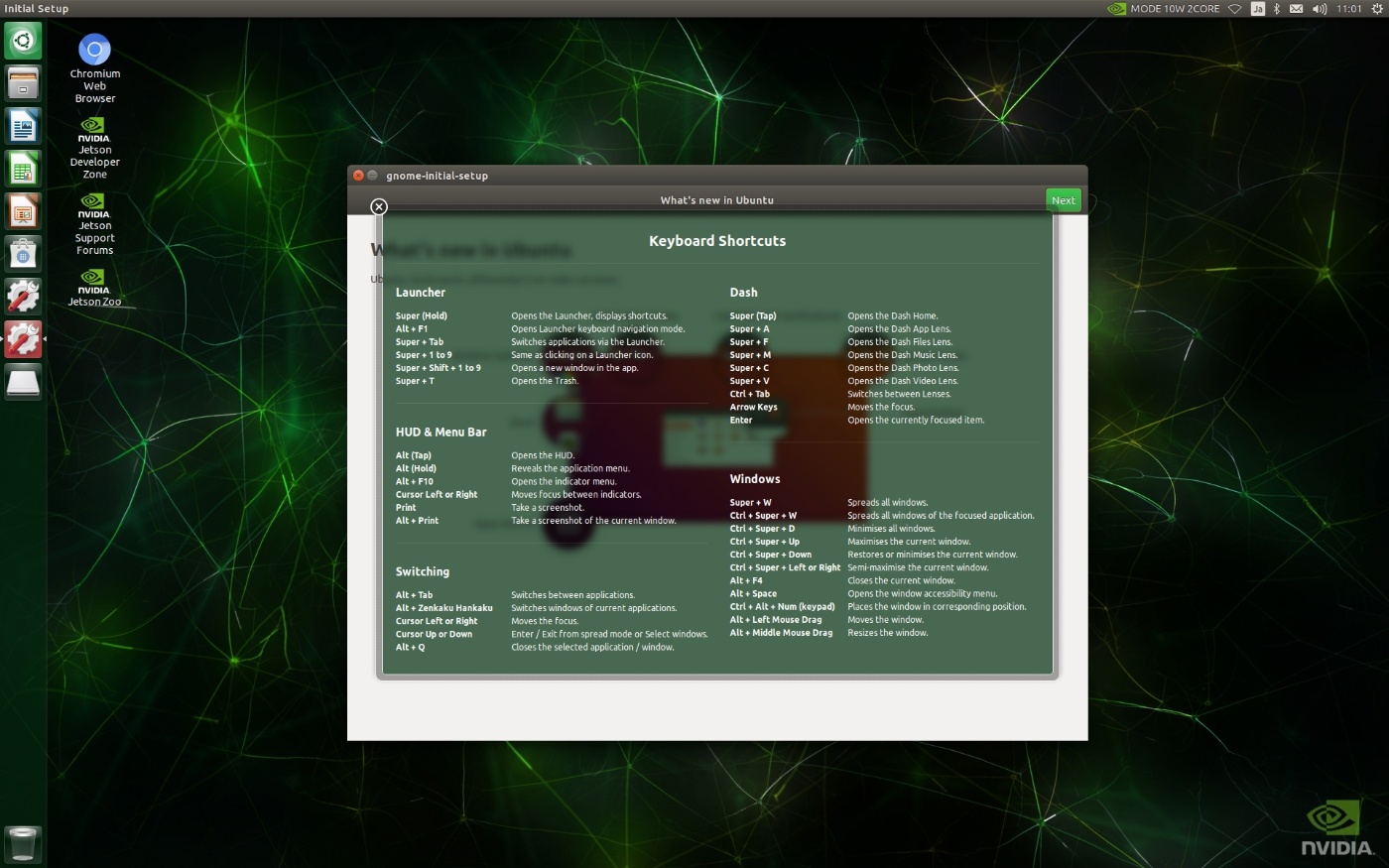Select the red-highlighted initial setup launcher icon
Image resolution: width=1389 pixels, height=868 pixels.
23,339
